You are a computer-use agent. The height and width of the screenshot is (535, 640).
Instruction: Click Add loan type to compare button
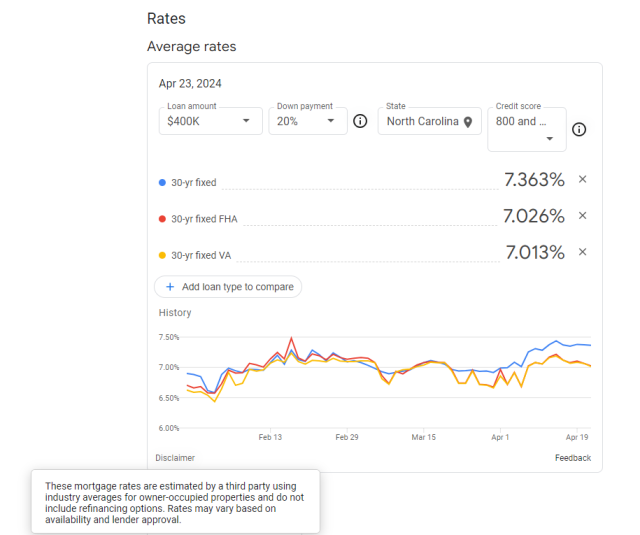[228, 287]
